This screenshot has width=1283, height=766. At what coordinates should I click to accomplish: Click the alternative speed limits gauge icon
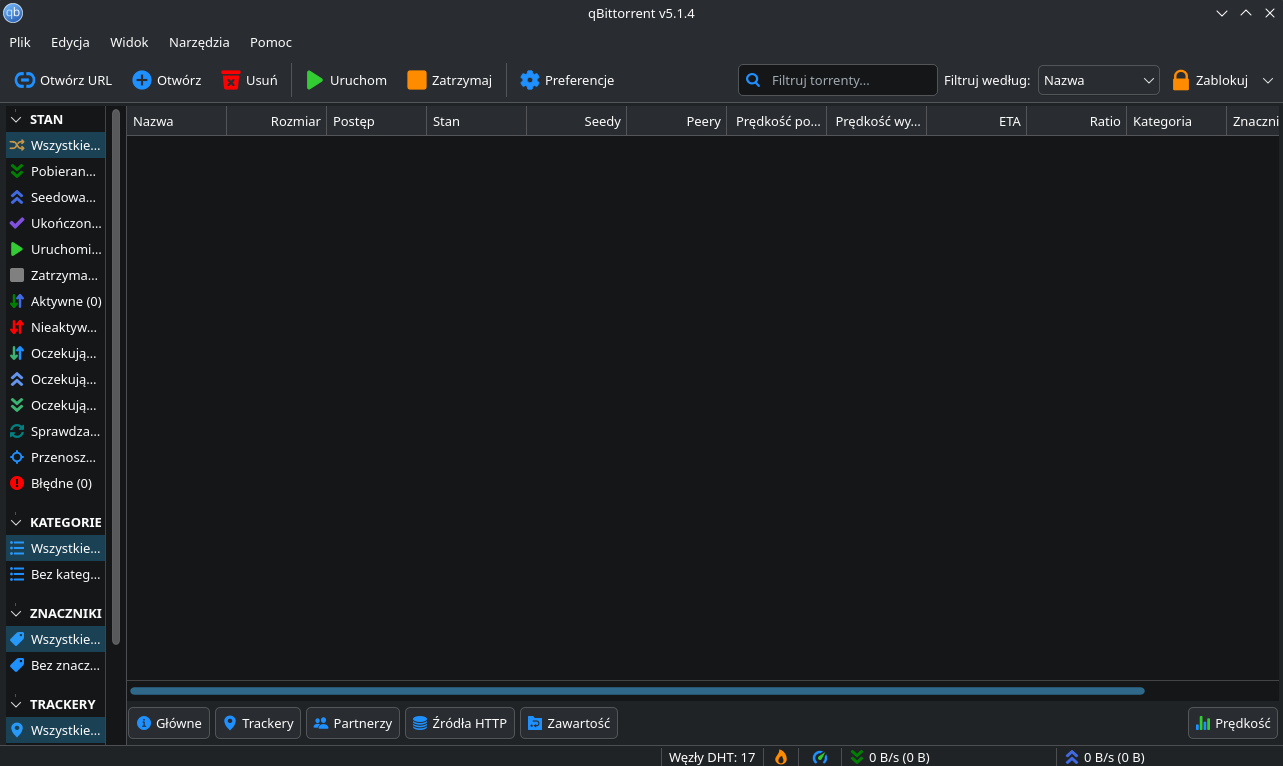coord(820,757)
